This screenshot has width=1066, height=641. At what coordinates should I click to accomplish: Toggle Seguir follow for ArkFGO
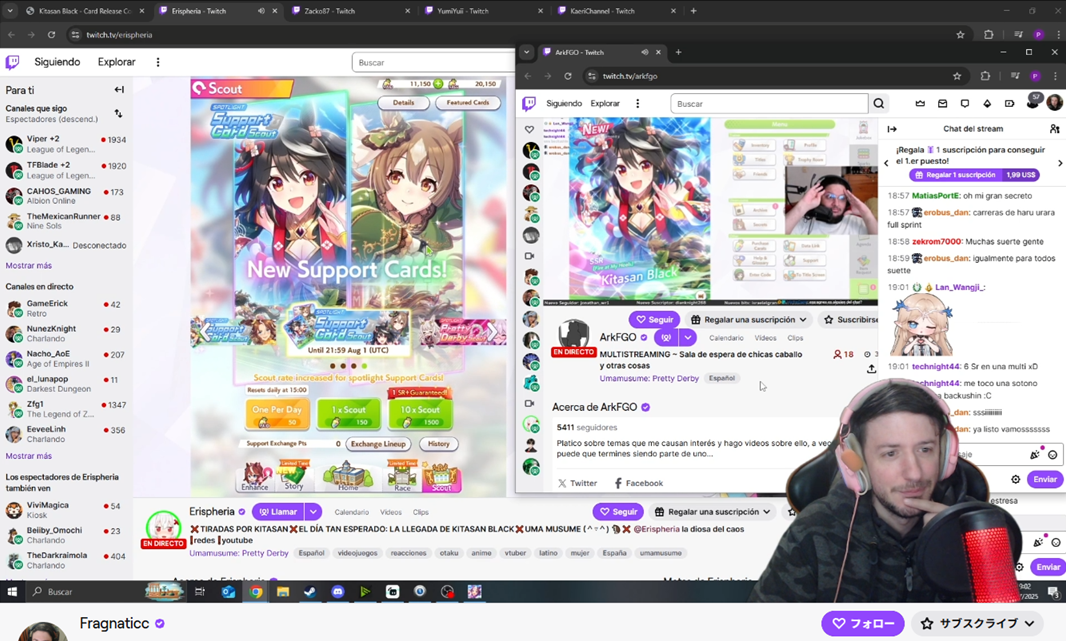(654, 320)
